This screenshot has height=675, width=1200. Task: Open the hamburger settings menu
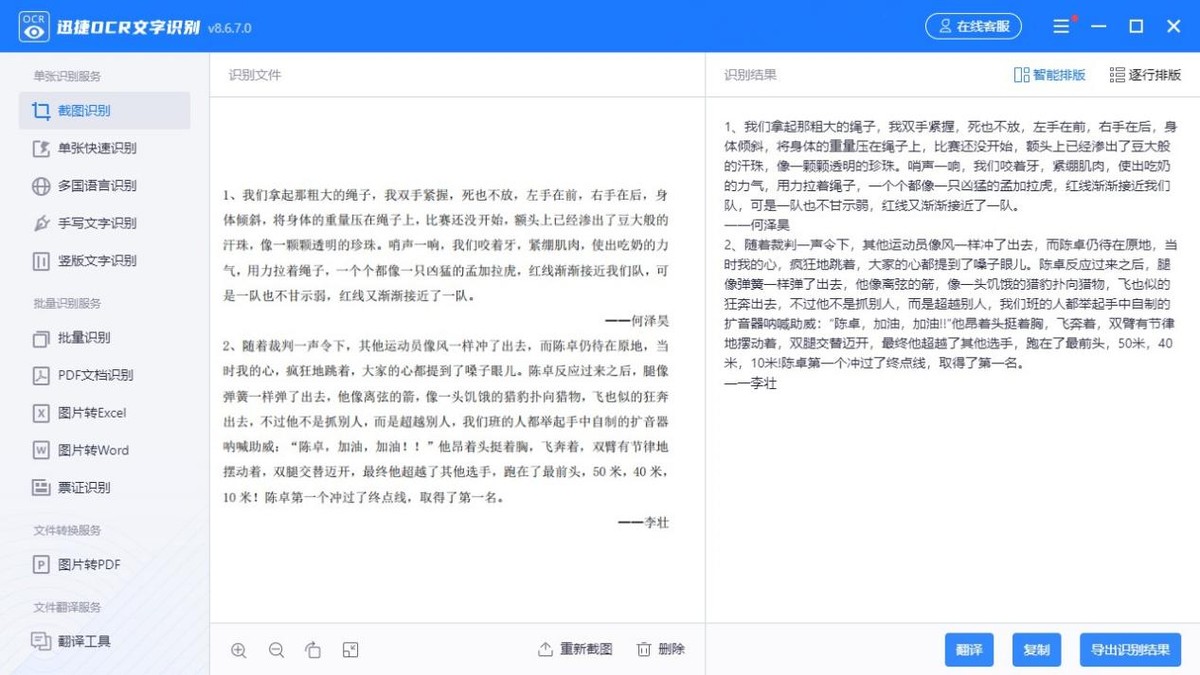coord(1062,25)
